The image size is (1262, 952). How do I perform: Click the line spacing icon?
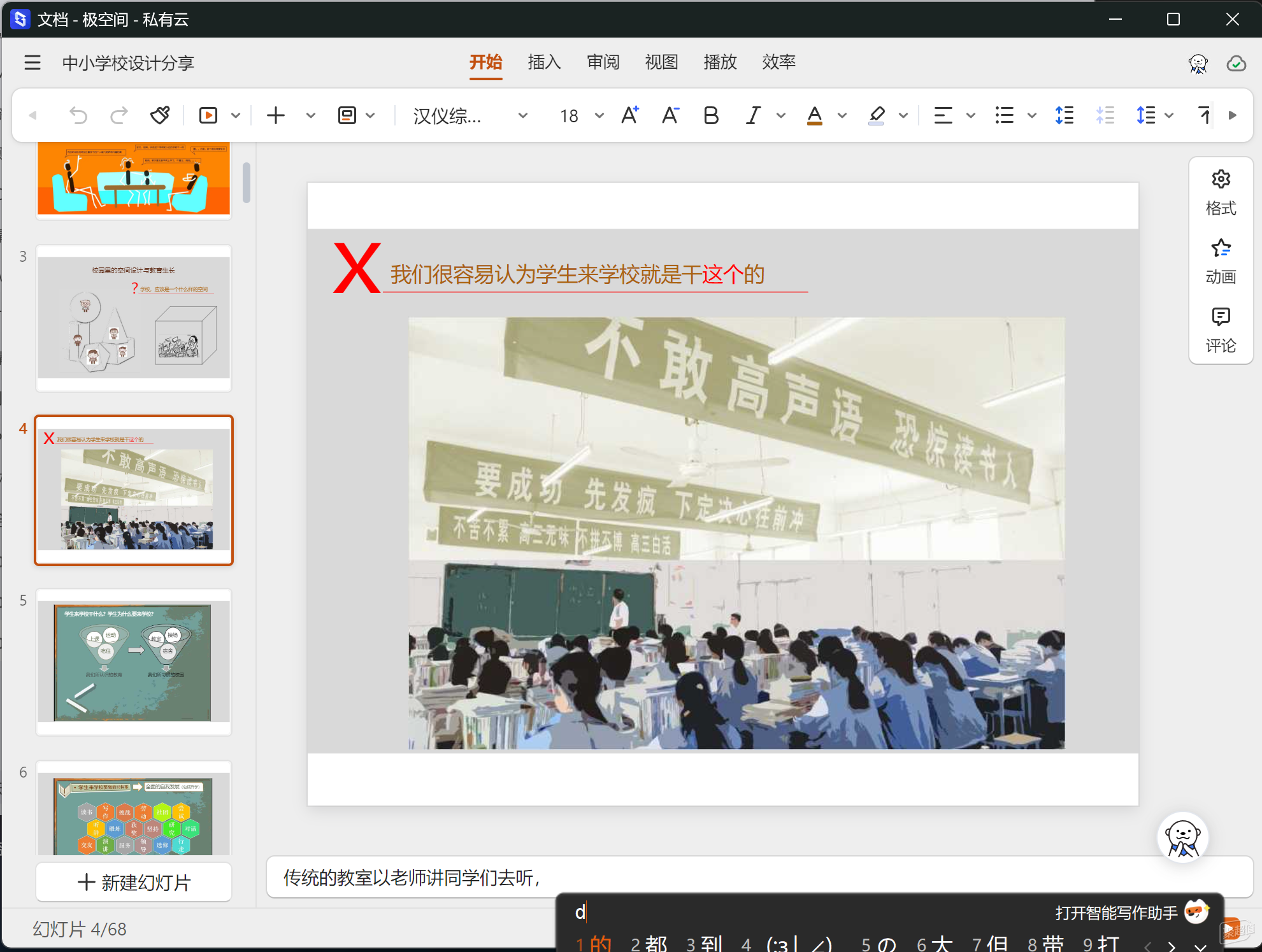click(1146, 115)
